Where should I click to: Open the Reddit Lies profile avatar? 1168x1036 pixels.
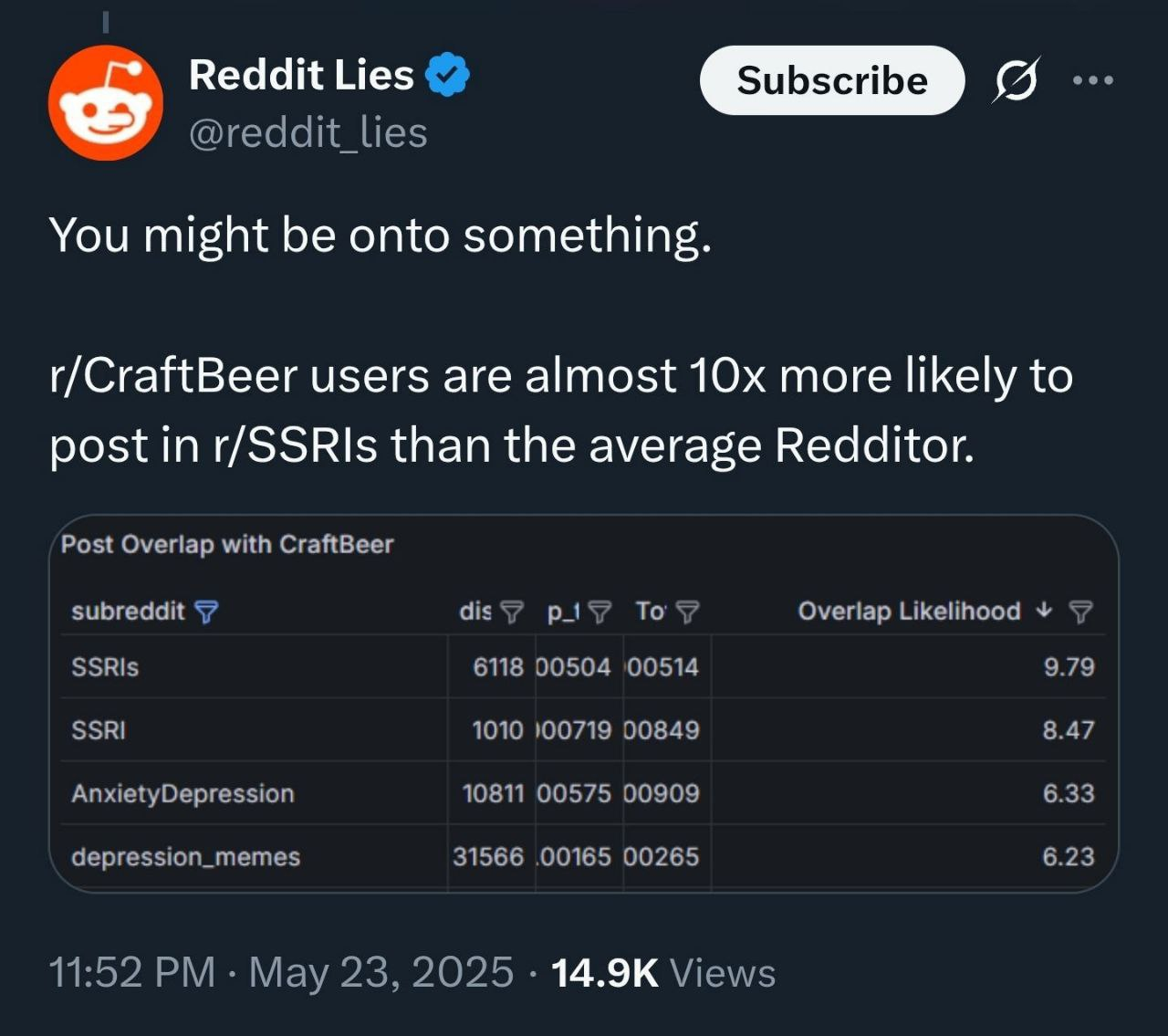pyautogui.click(x=106, y=103)
